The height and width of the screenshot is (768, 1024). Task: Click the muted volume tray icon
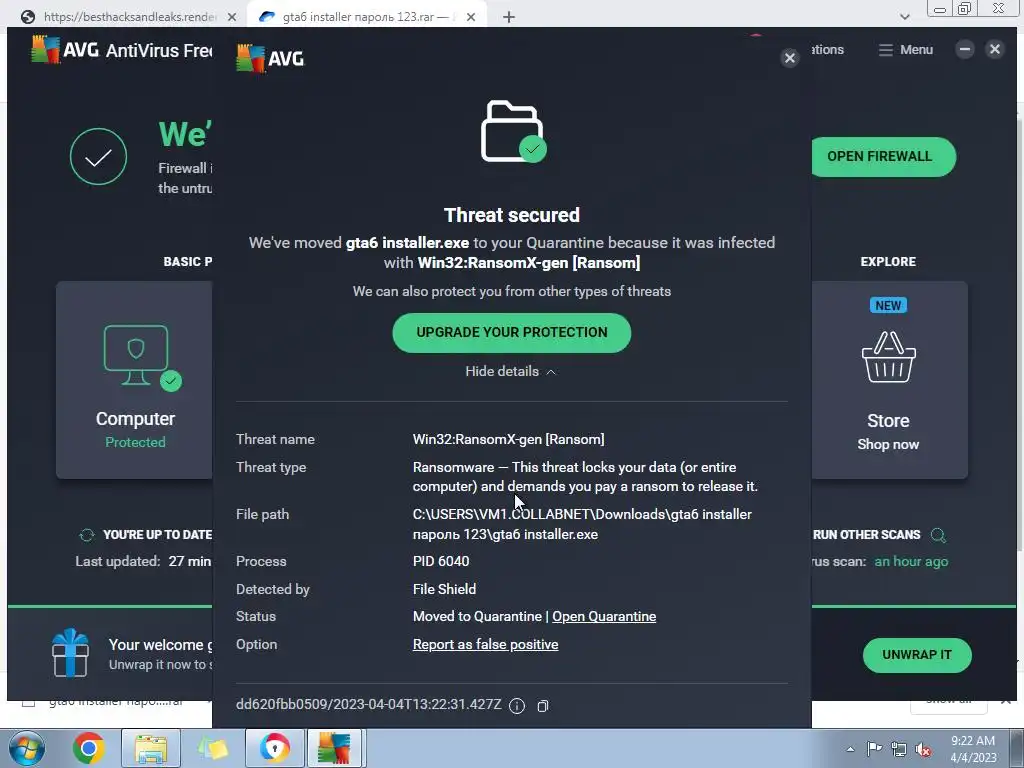tap(923, 749)
